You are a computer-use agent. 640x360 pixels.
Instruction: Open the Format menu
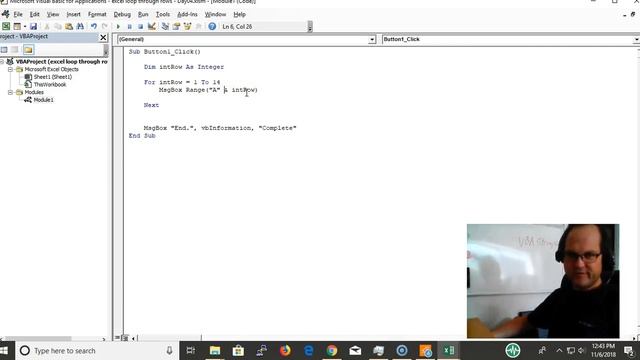97,14
